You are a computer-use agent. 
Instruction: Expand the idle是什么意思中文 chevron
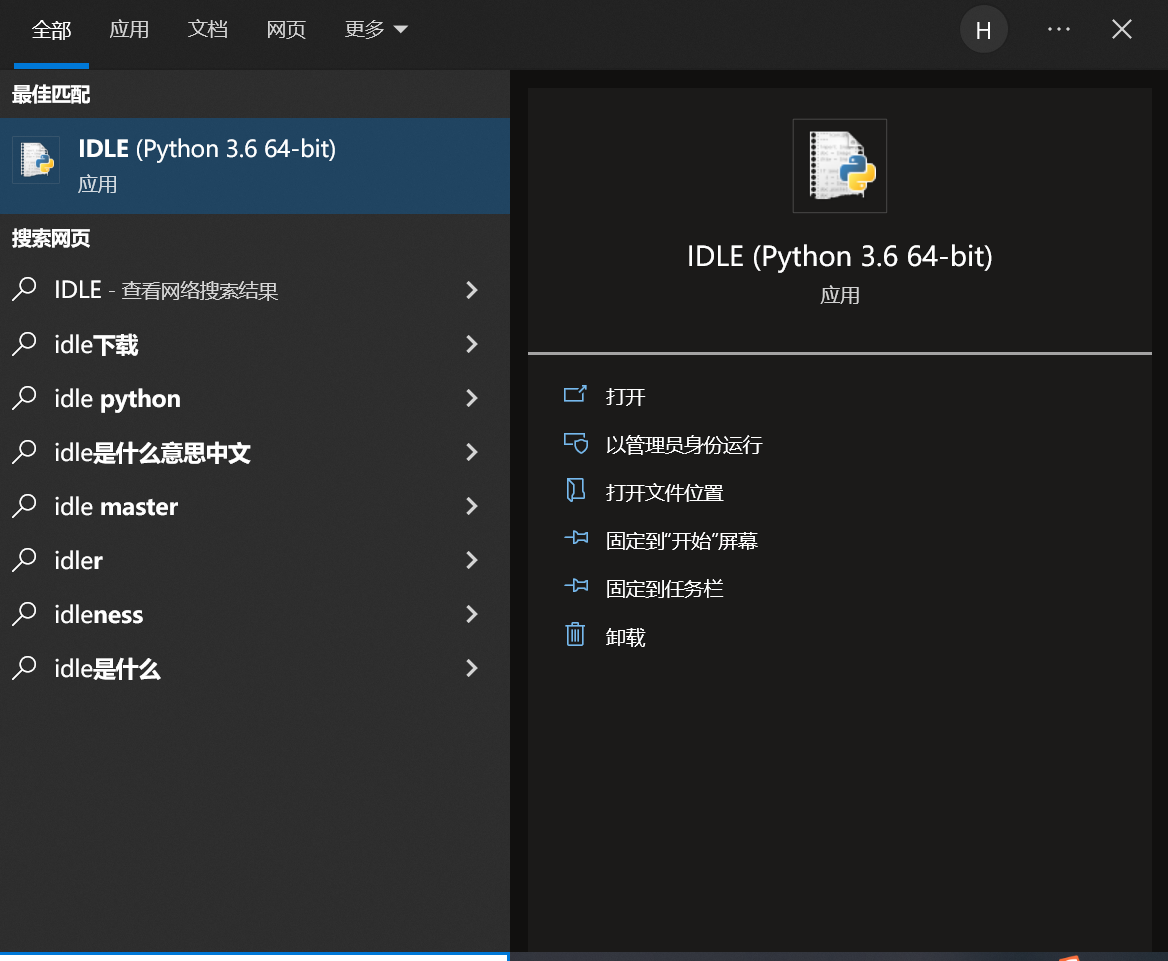471,452
